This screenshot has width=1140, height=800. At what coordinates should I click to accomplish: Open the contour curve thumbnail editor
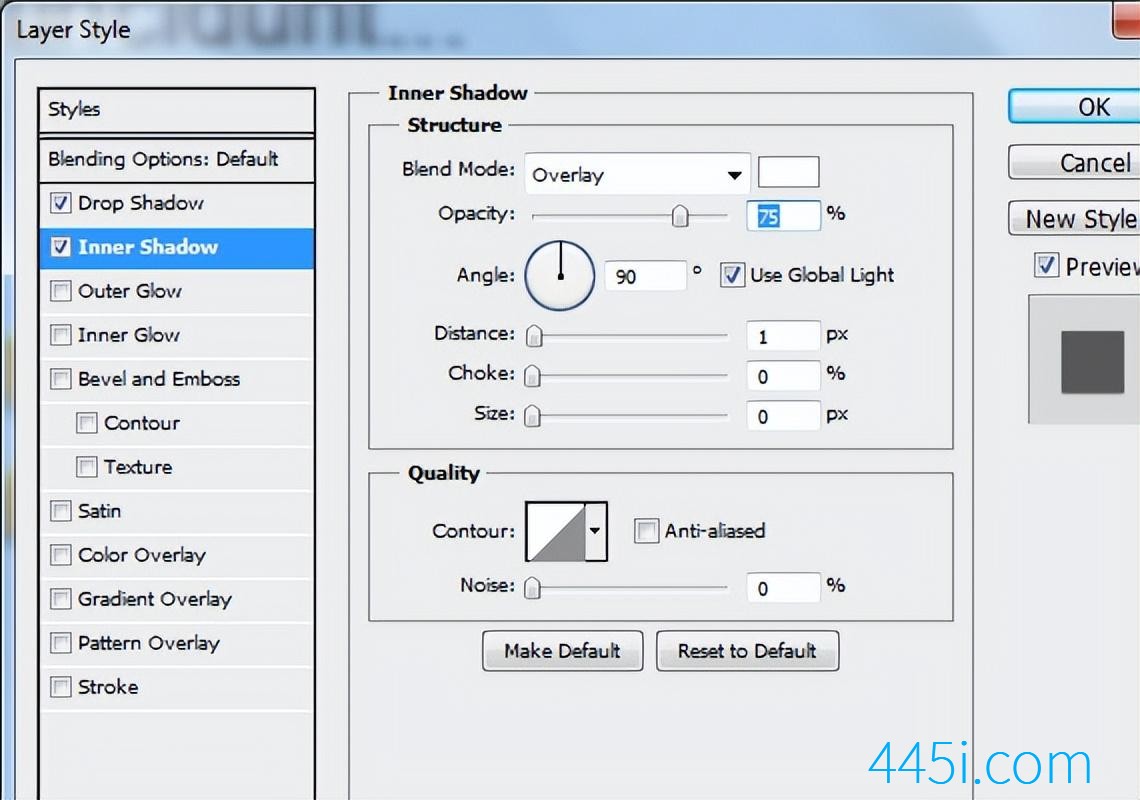coord(556,532)
